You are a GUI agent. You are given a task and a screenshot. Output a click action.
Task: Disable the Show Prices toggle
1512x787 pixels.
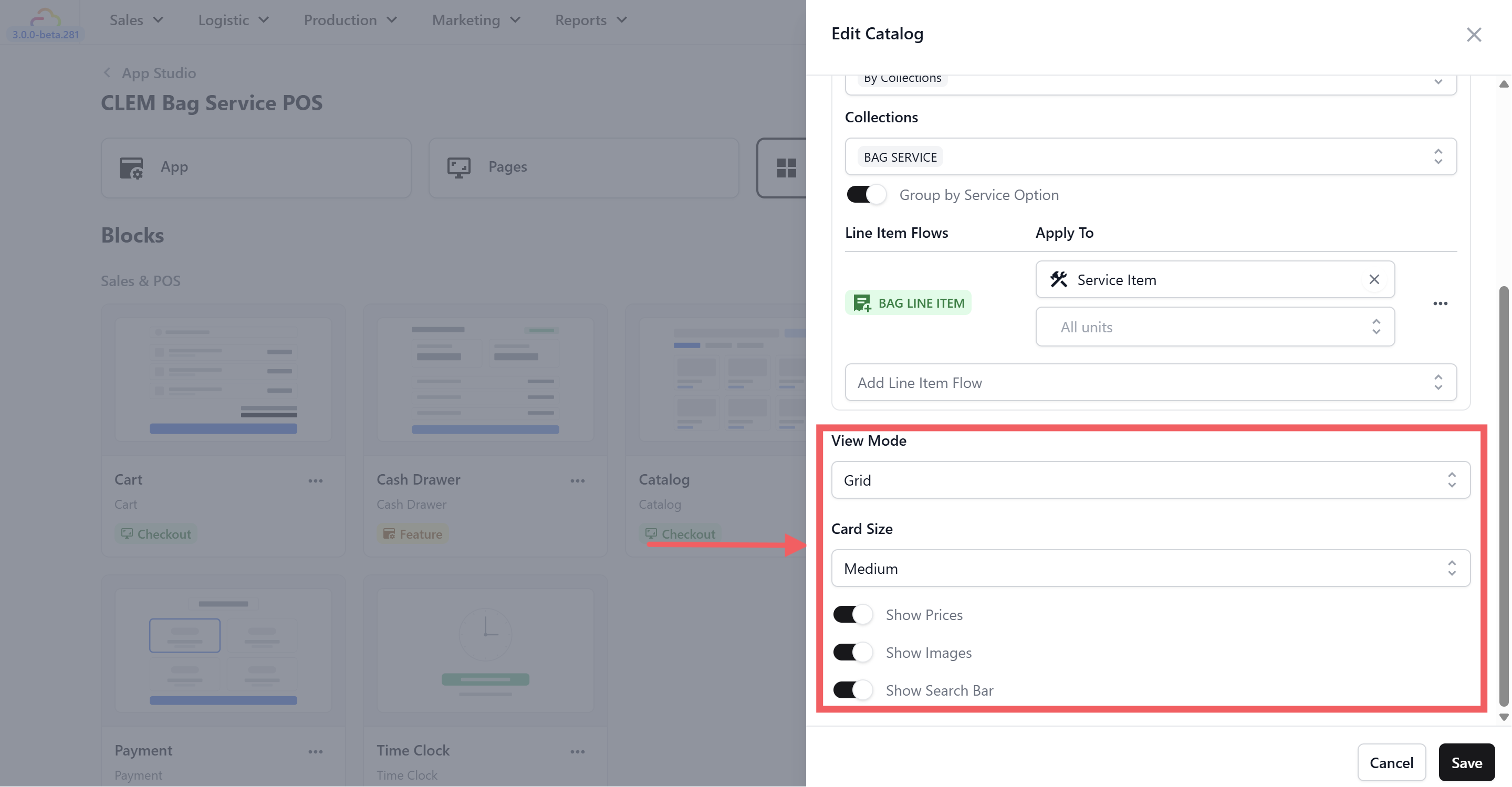click(852, 614)
